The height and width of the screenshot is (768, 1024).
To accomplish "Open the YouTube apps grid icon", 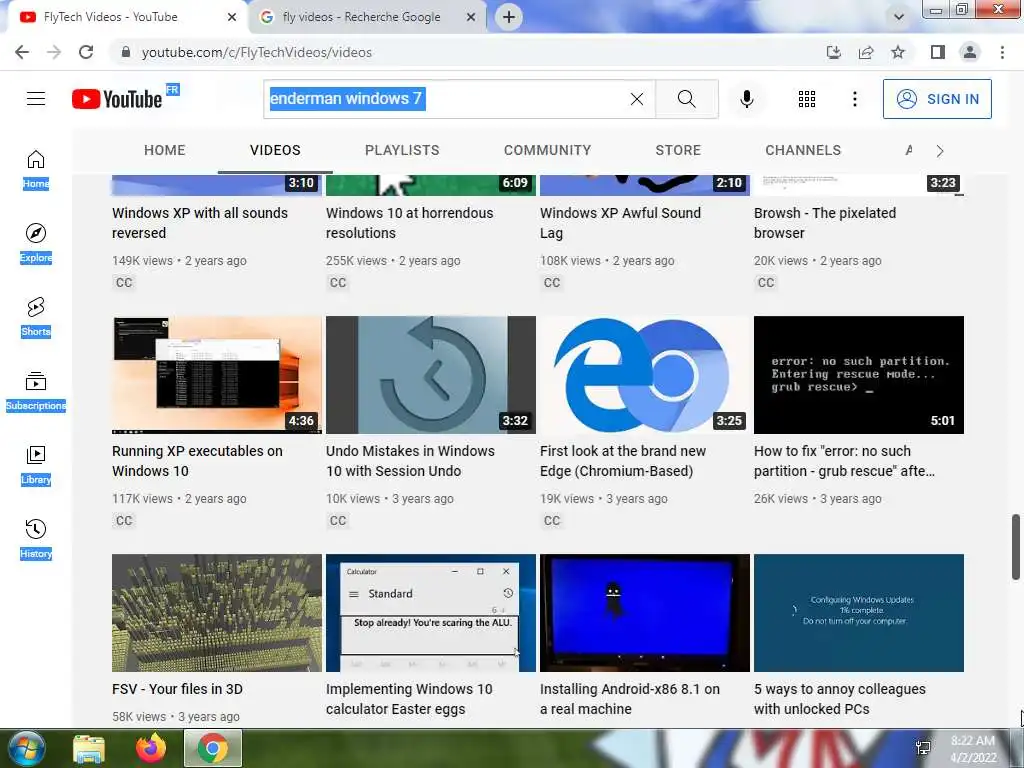I will point(807,99).
